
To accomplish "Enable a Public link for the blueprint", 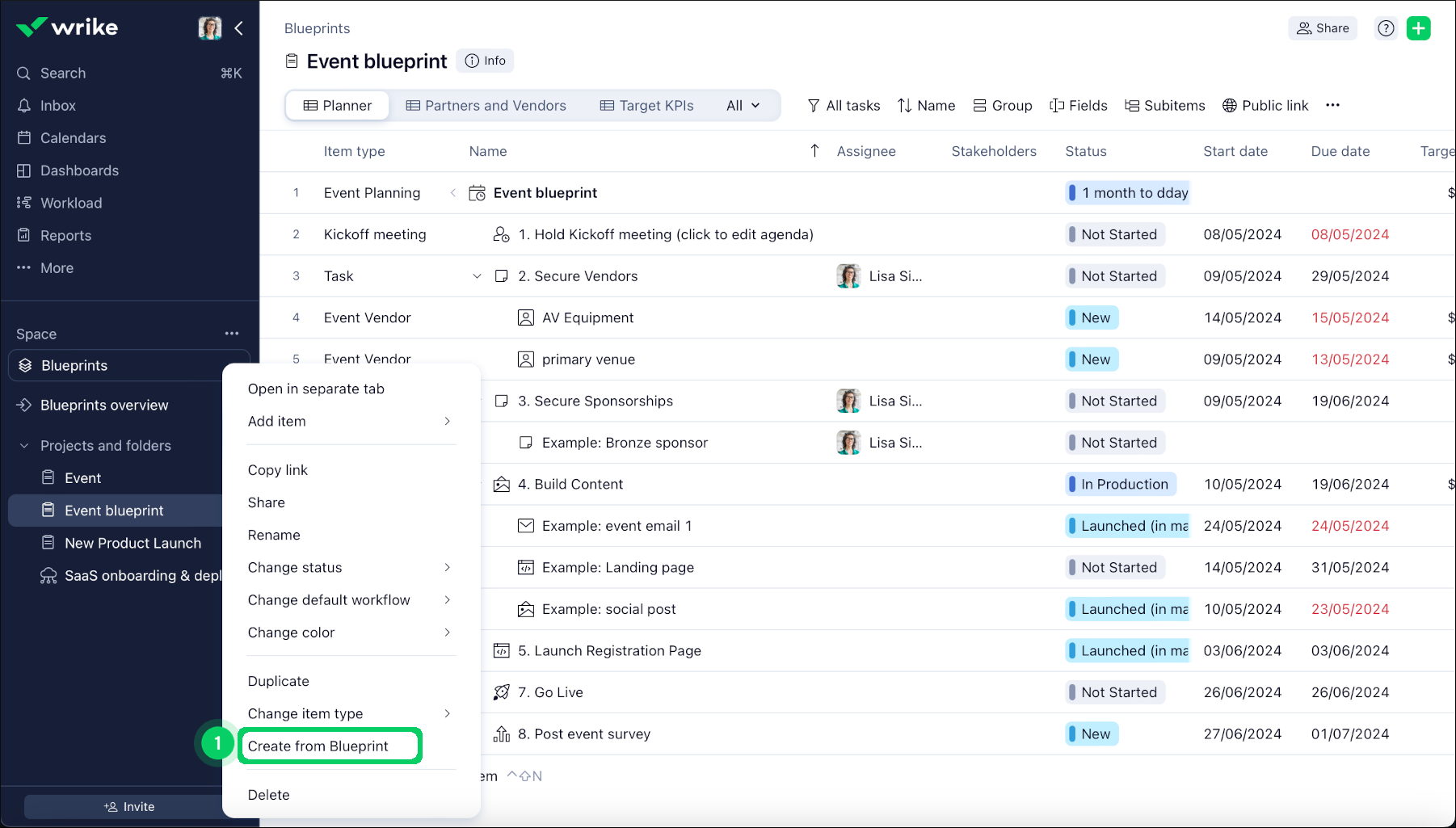I will (x=1265, y=105).
